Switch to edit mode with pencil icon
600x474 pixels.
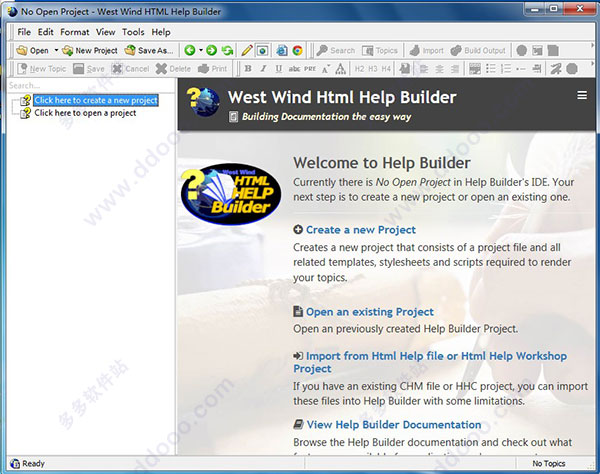247,50
